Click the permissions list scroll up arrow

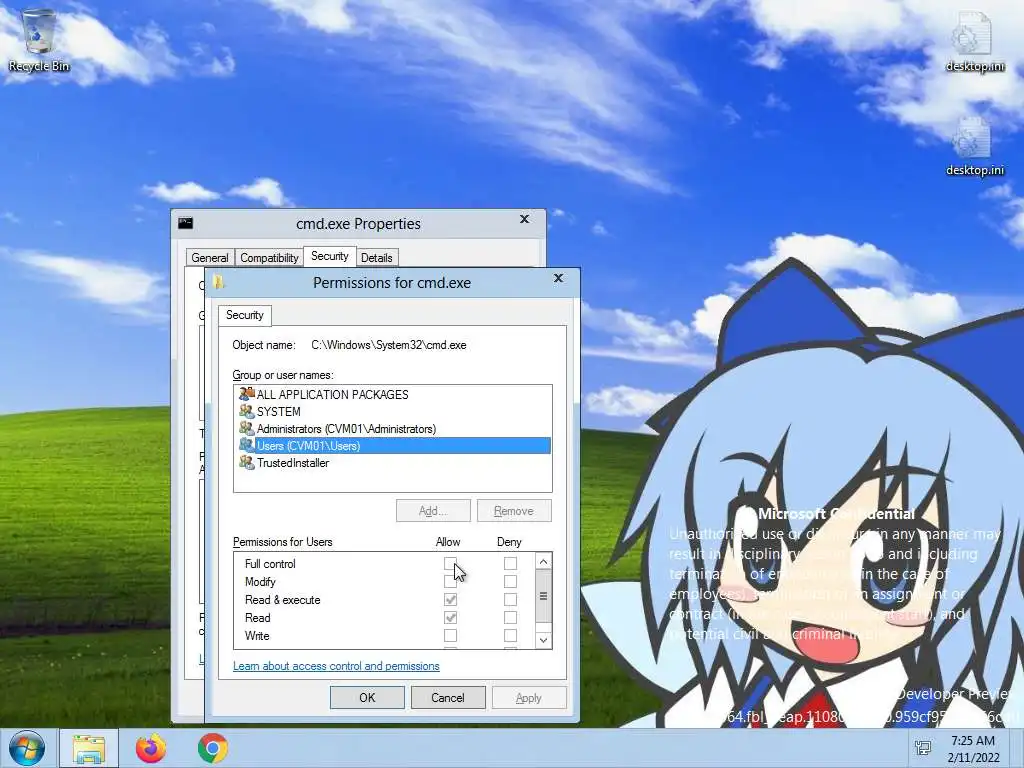click(x=543, y=561)
